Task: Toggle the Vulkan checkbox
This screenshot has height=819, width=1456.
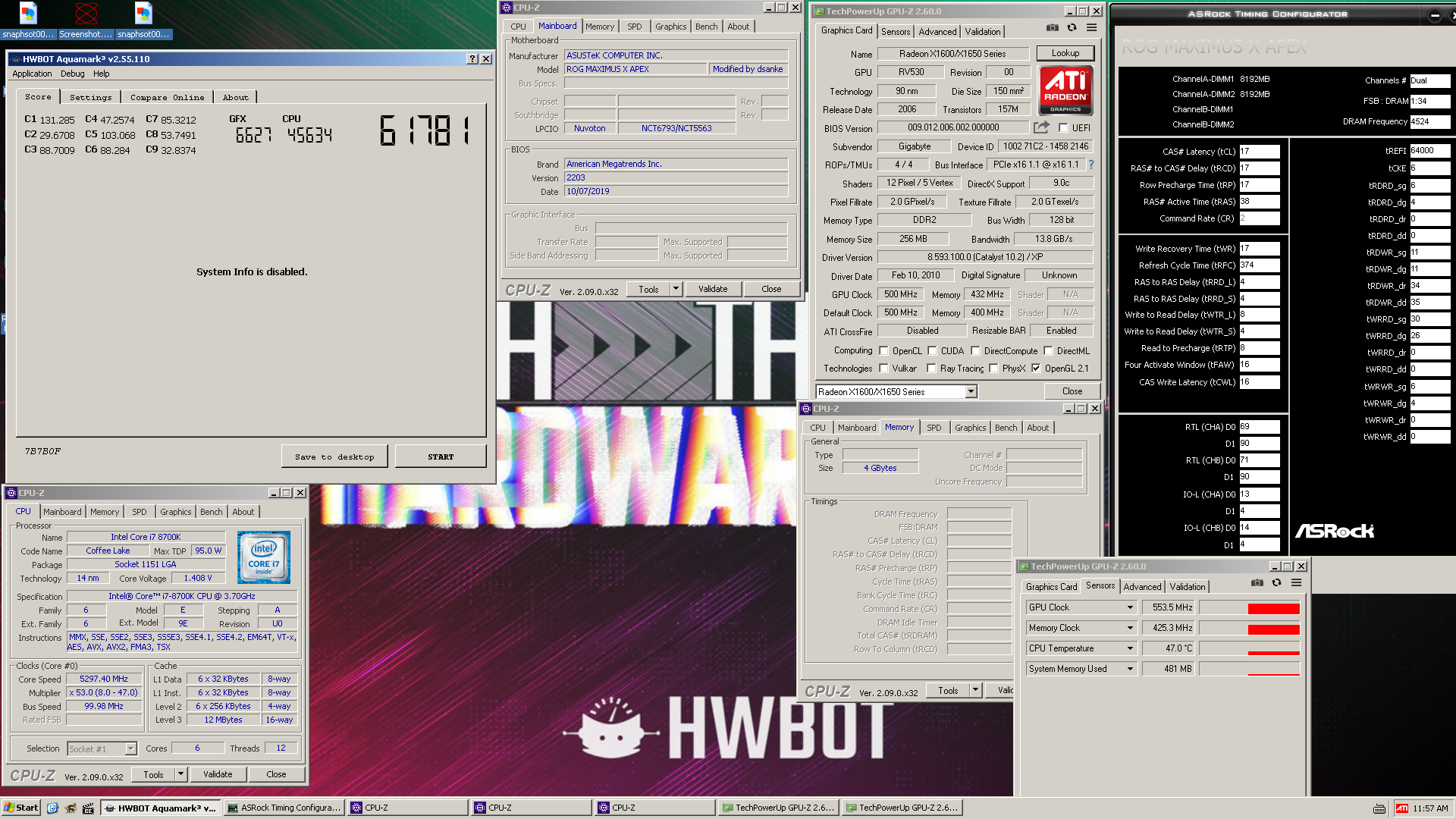Action: pos(883,369)
